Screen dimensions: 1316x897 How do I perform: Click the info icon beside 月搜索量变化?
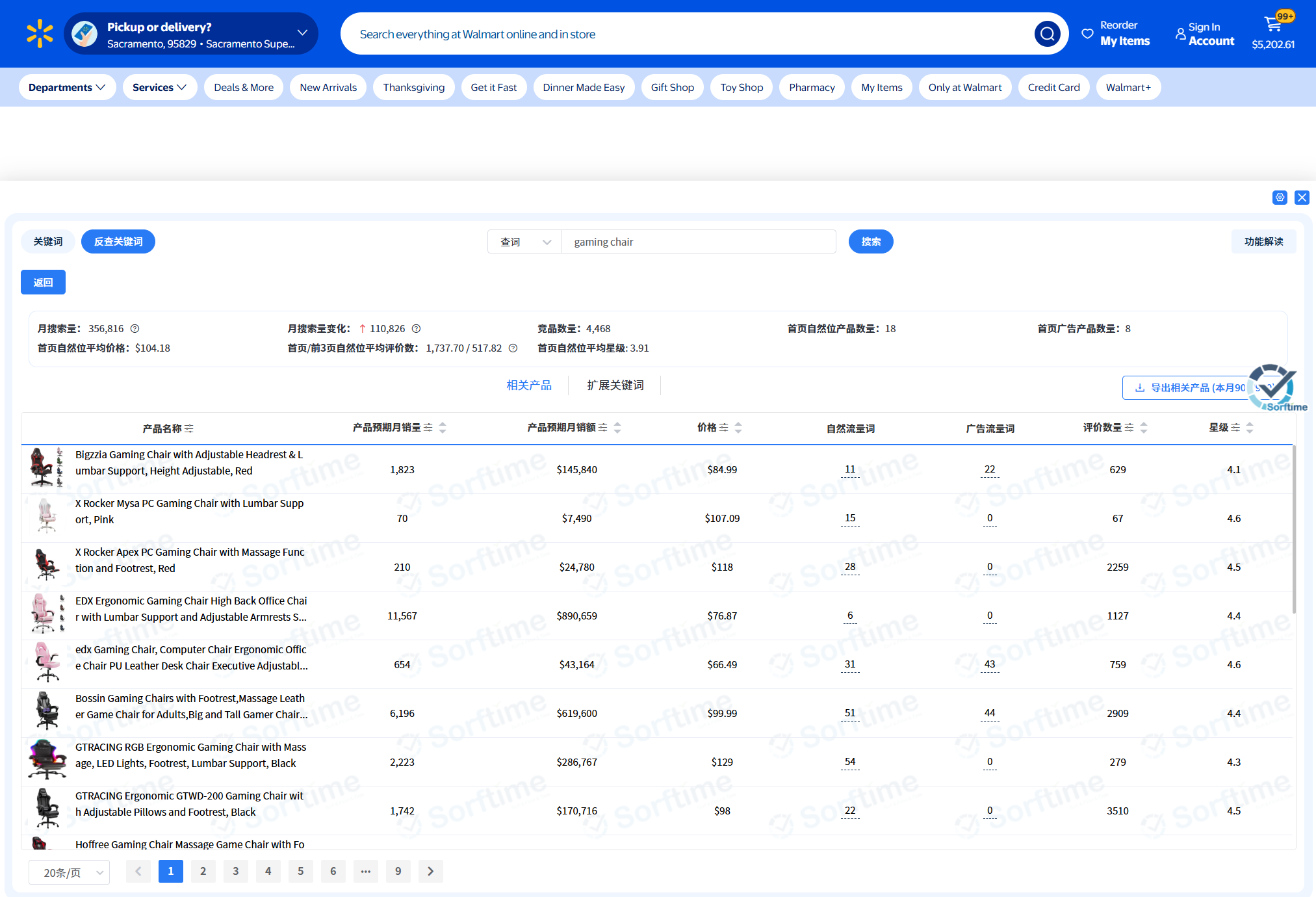(x=417, y=329)
